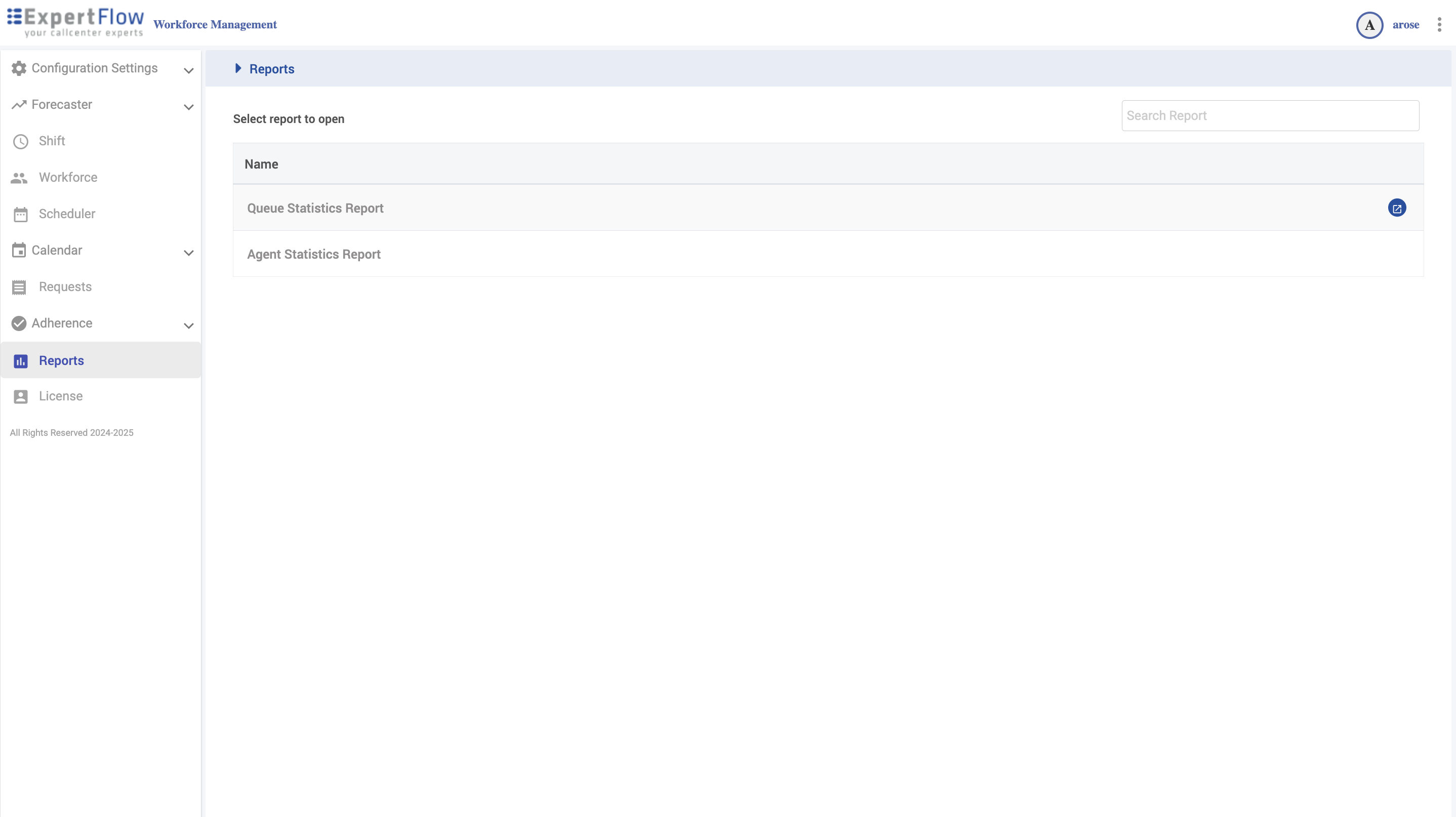Select Reports in the sidebar
The image size is (1456, 817).
click(x=61, y=360)
